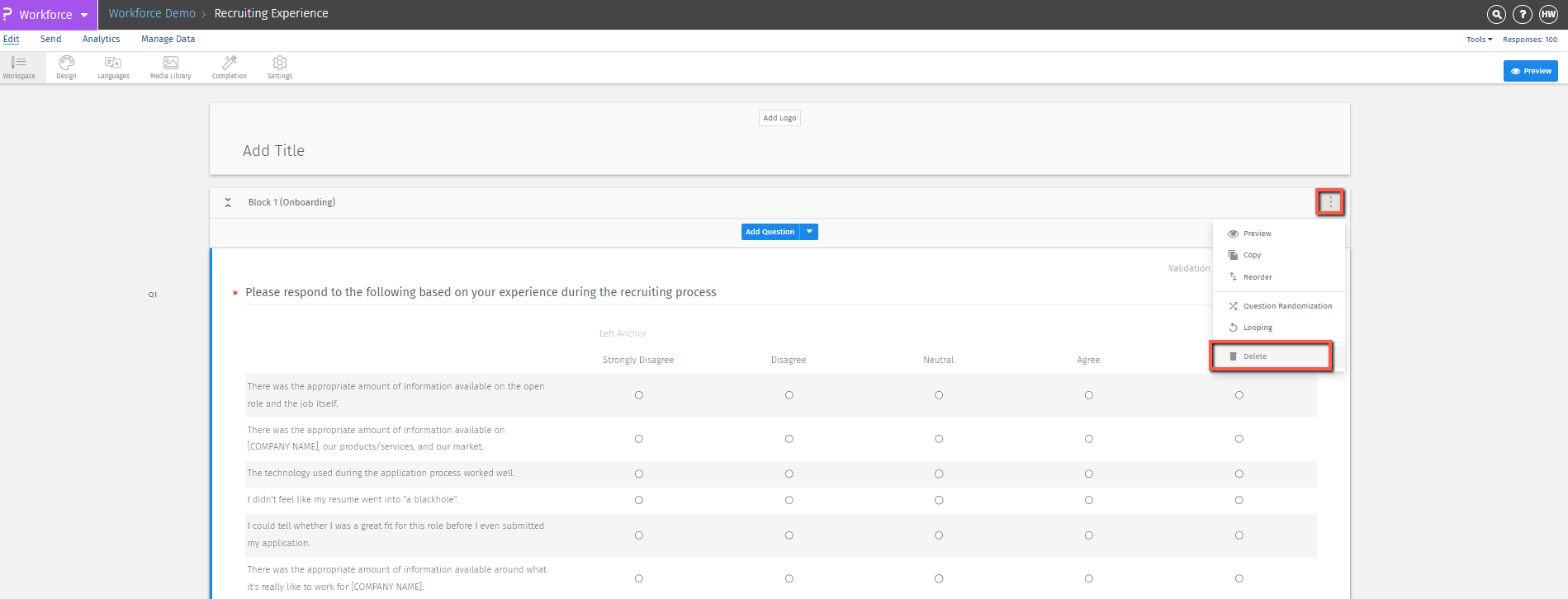Open the Design palette tool
Screen dimensions: 1568x599
coord(66,67)
